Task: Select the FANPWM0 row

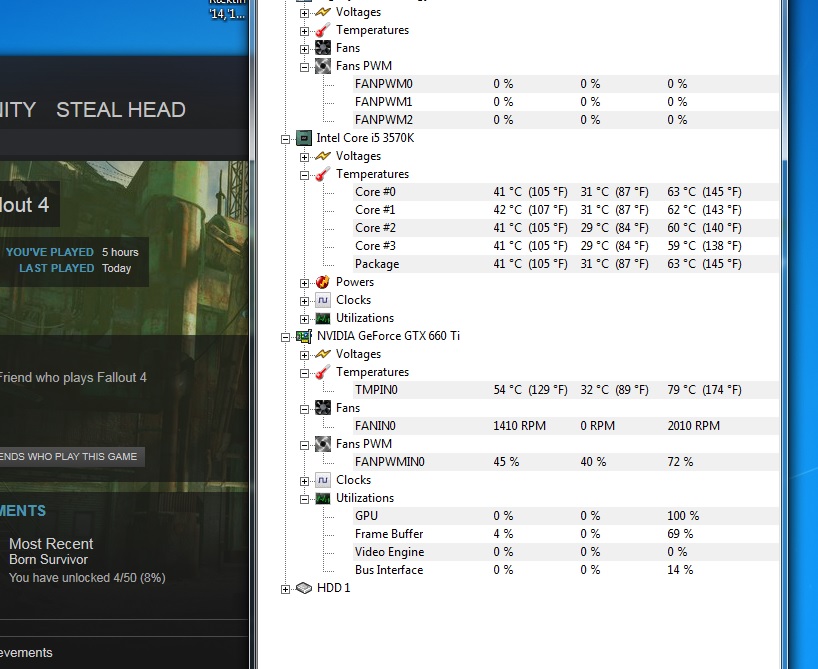Action: click(383, 84)
